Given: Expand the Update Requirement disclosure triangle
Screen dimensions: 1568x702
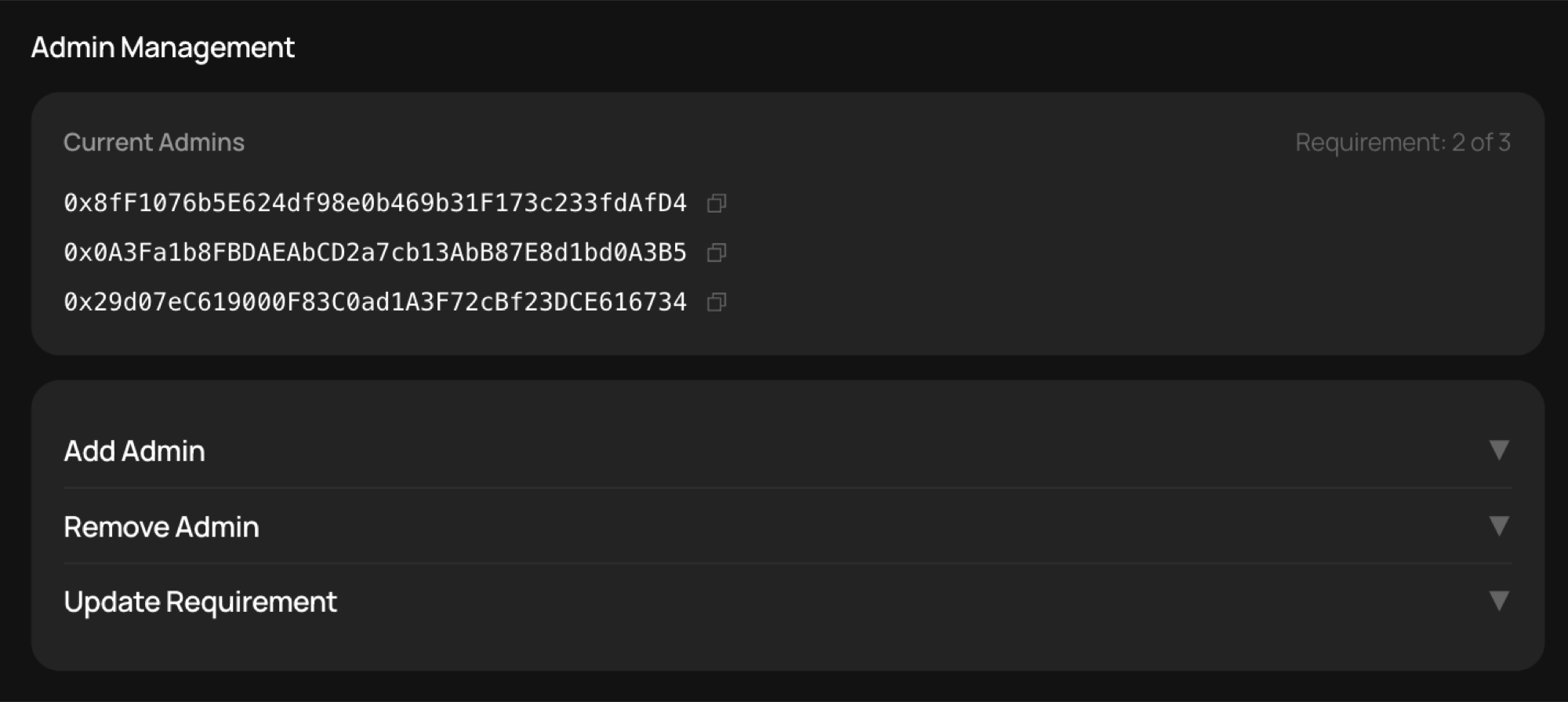Looking at the screenshot, I should tap(1499, 602).
